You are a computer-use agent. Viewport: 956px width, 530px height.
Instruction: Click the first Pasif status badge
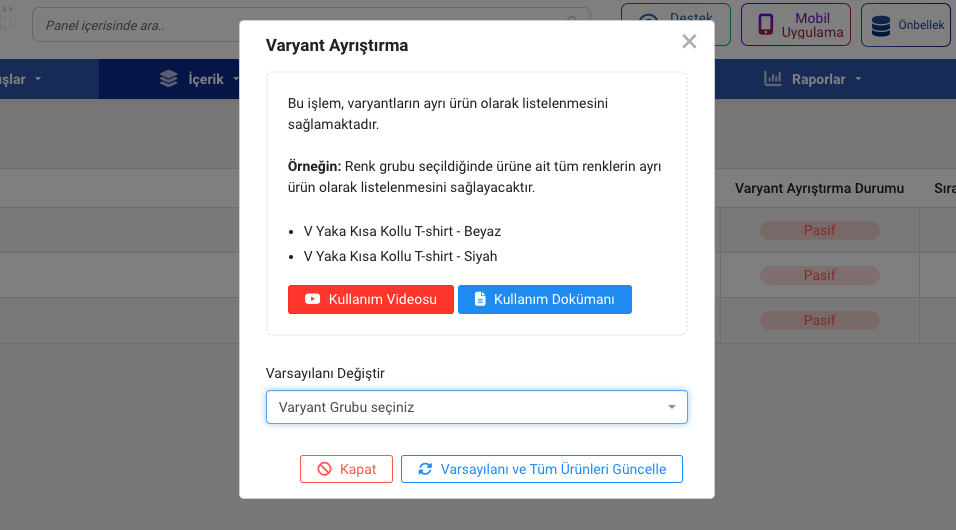click(x=819, y=231)
